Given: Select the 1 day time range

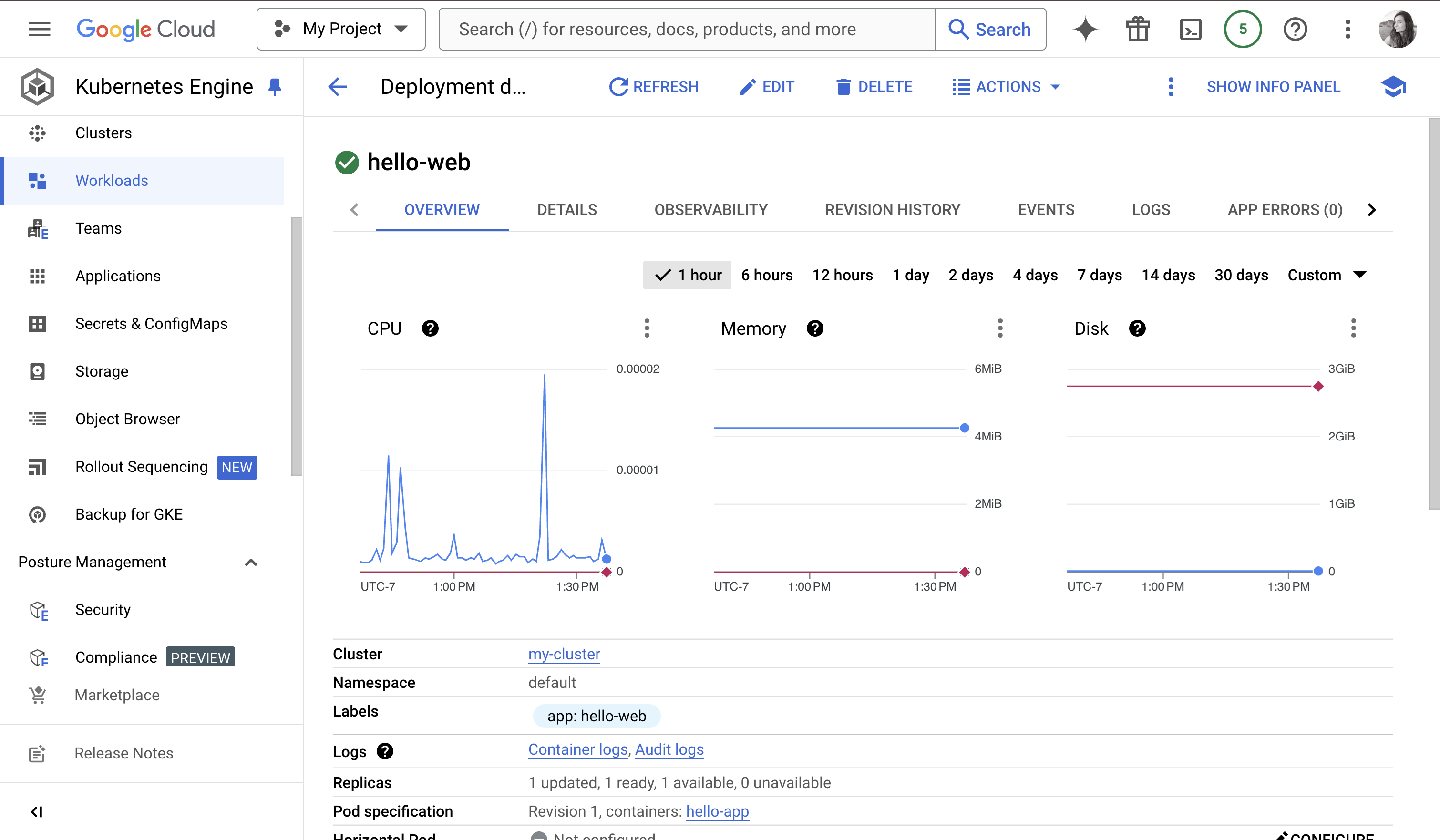Looking at the screenshot, I should coord(911,276).
